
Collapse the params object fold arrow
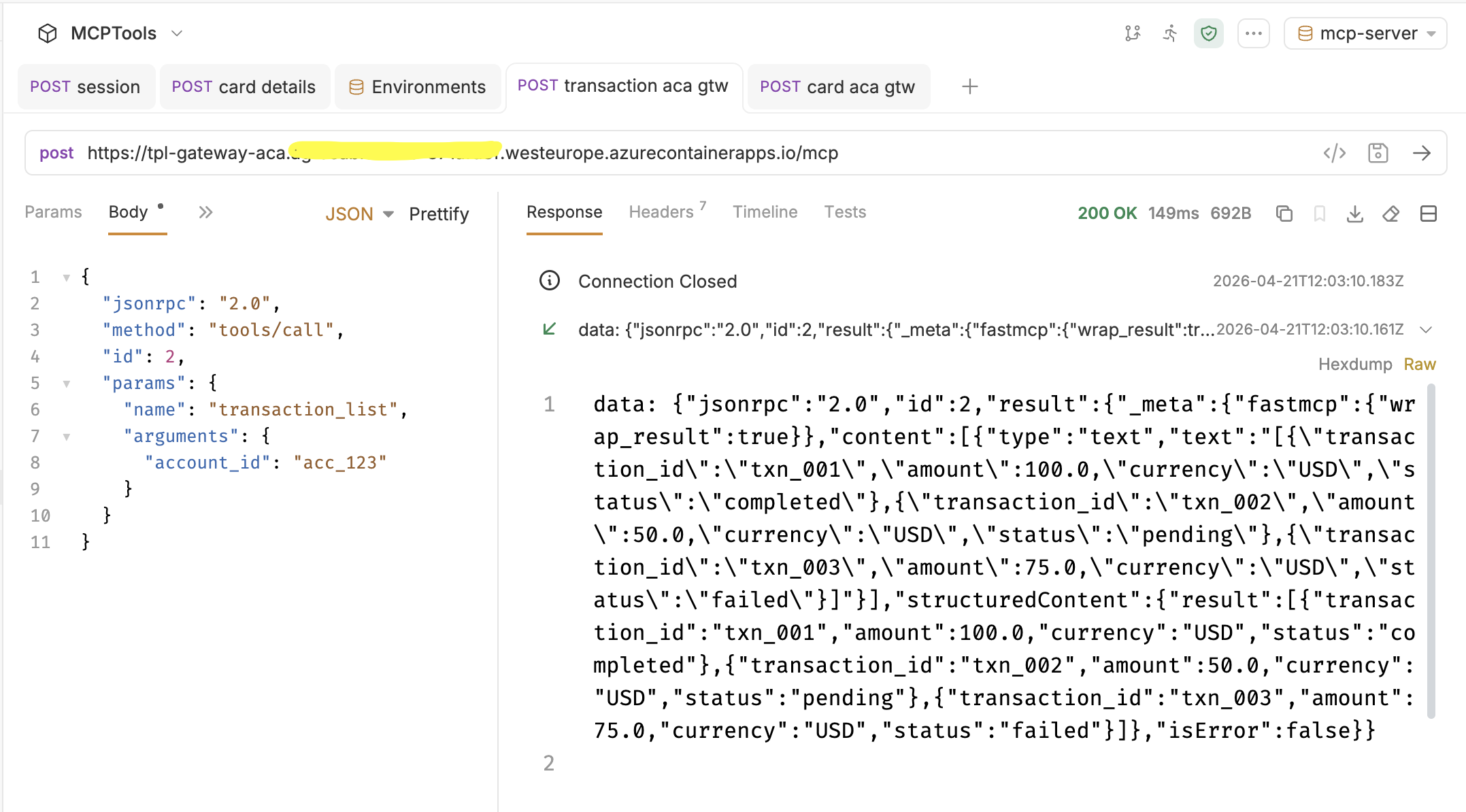pyautogui.click(x=66, y=384)
